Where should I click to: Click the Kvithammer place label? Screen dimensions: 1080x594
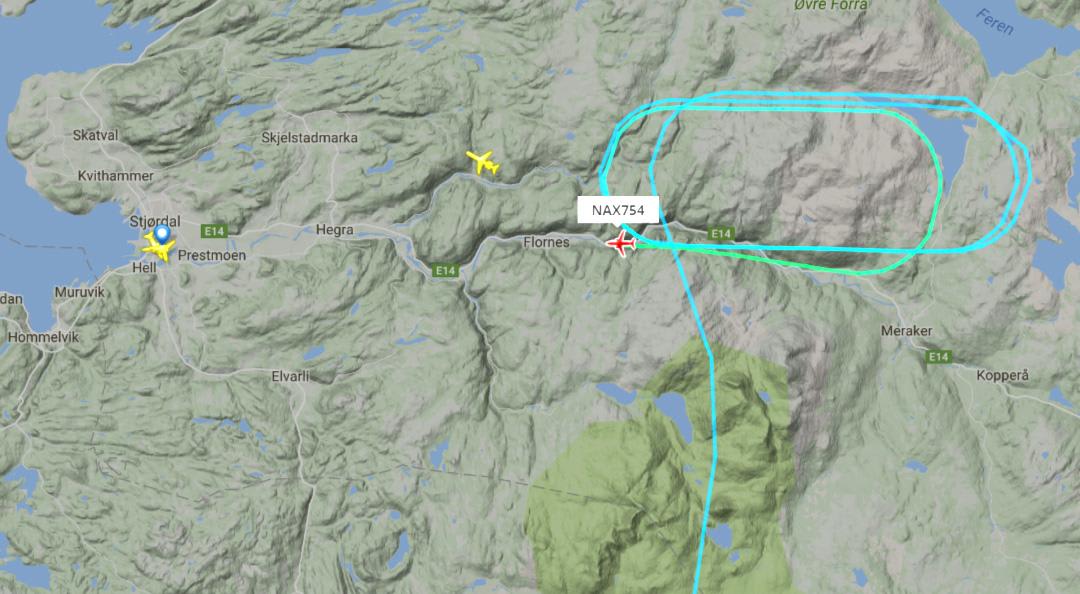point(116,176)
